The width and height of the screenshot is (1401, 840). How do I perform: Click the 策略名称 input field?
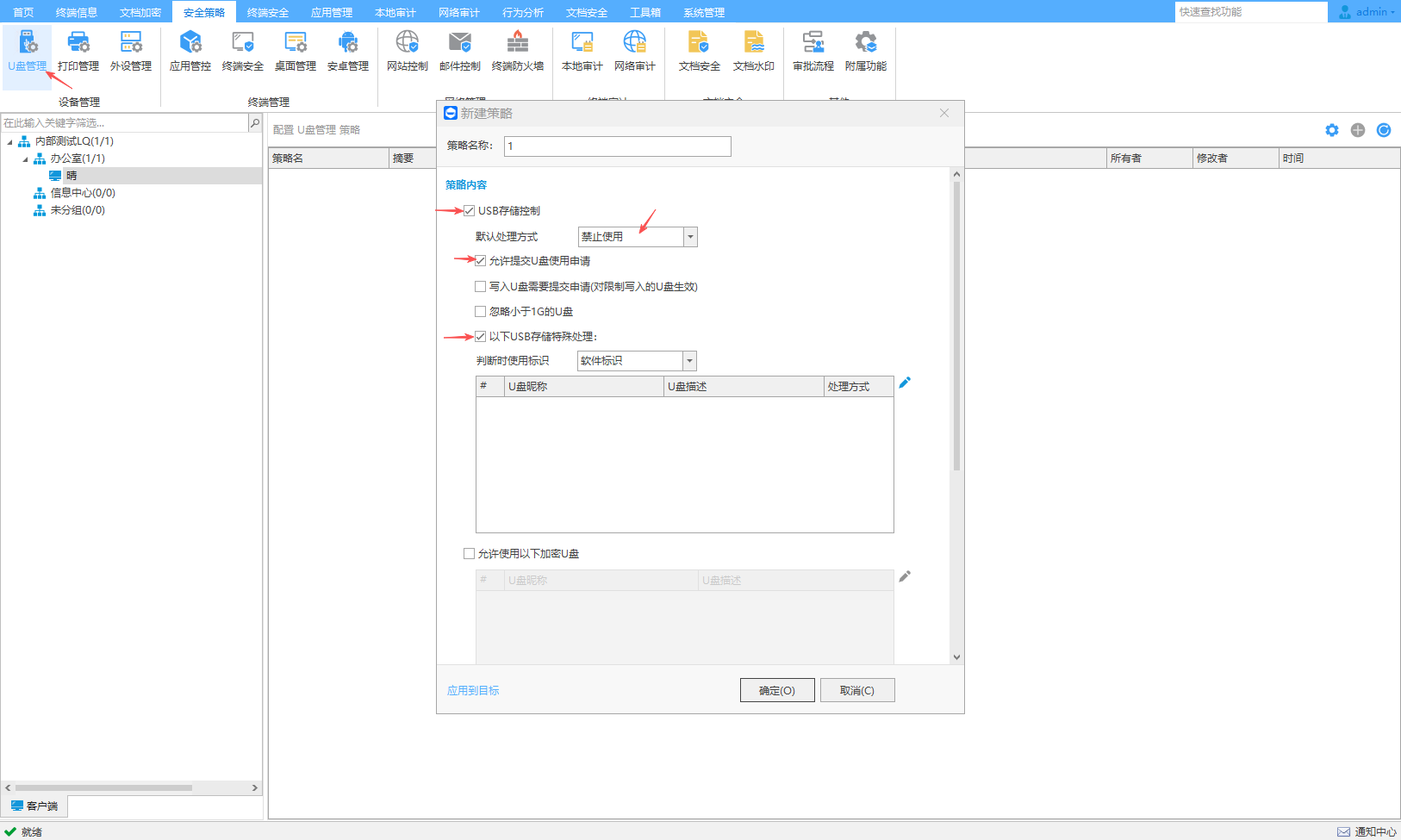coord(617,146)
